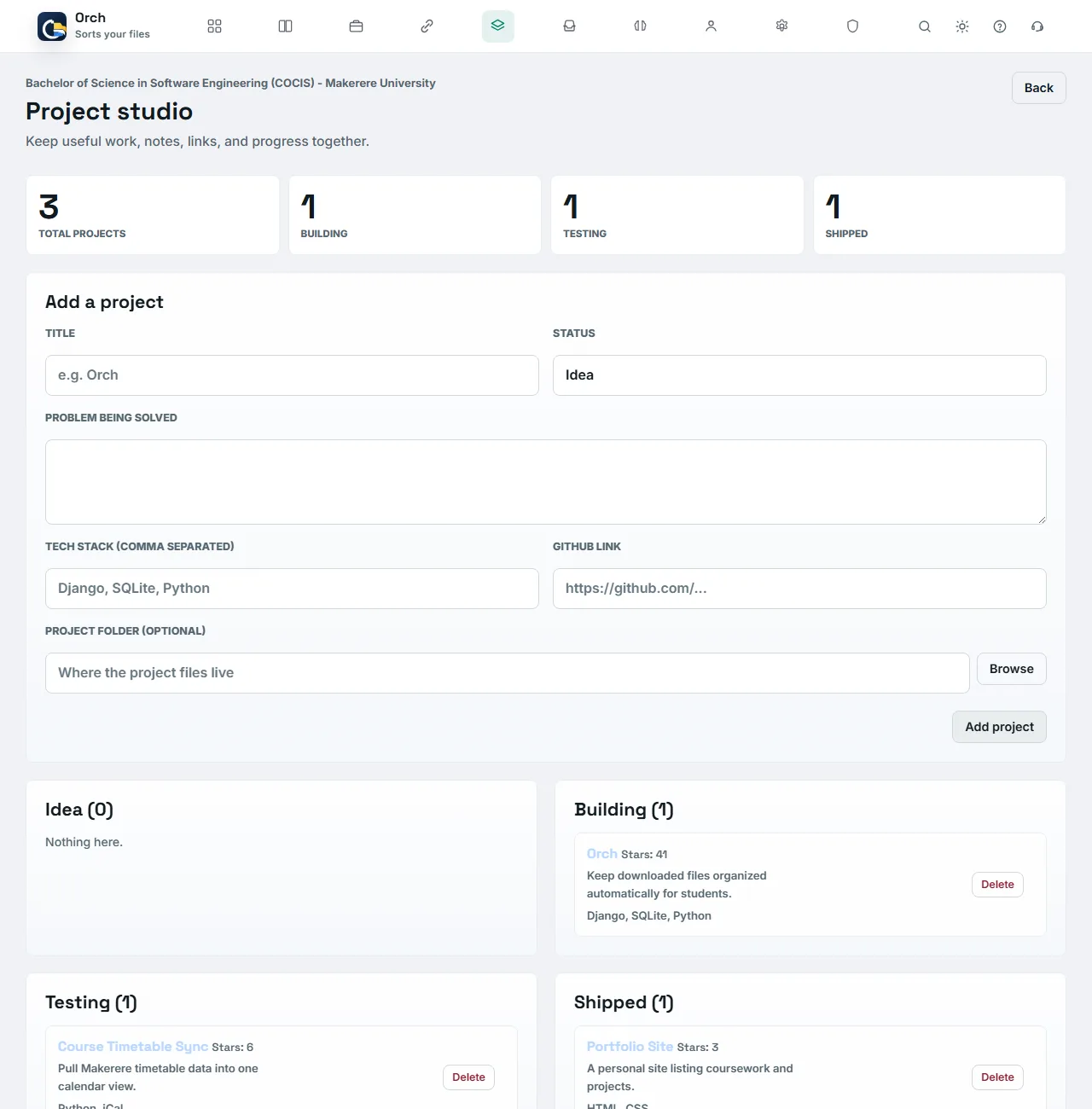
Task: Click the Tech stack input field
Action: click(292, 589)
